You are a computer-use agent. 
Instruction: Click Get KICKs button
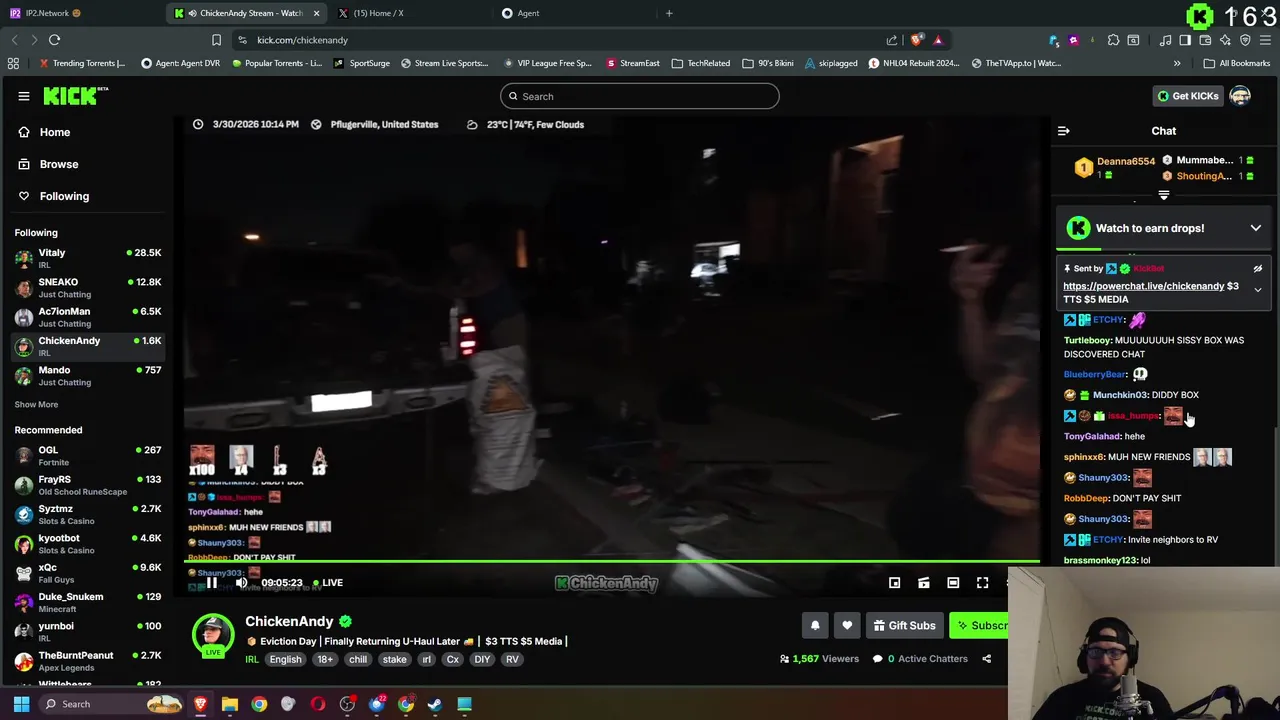tap(1188, 96)
